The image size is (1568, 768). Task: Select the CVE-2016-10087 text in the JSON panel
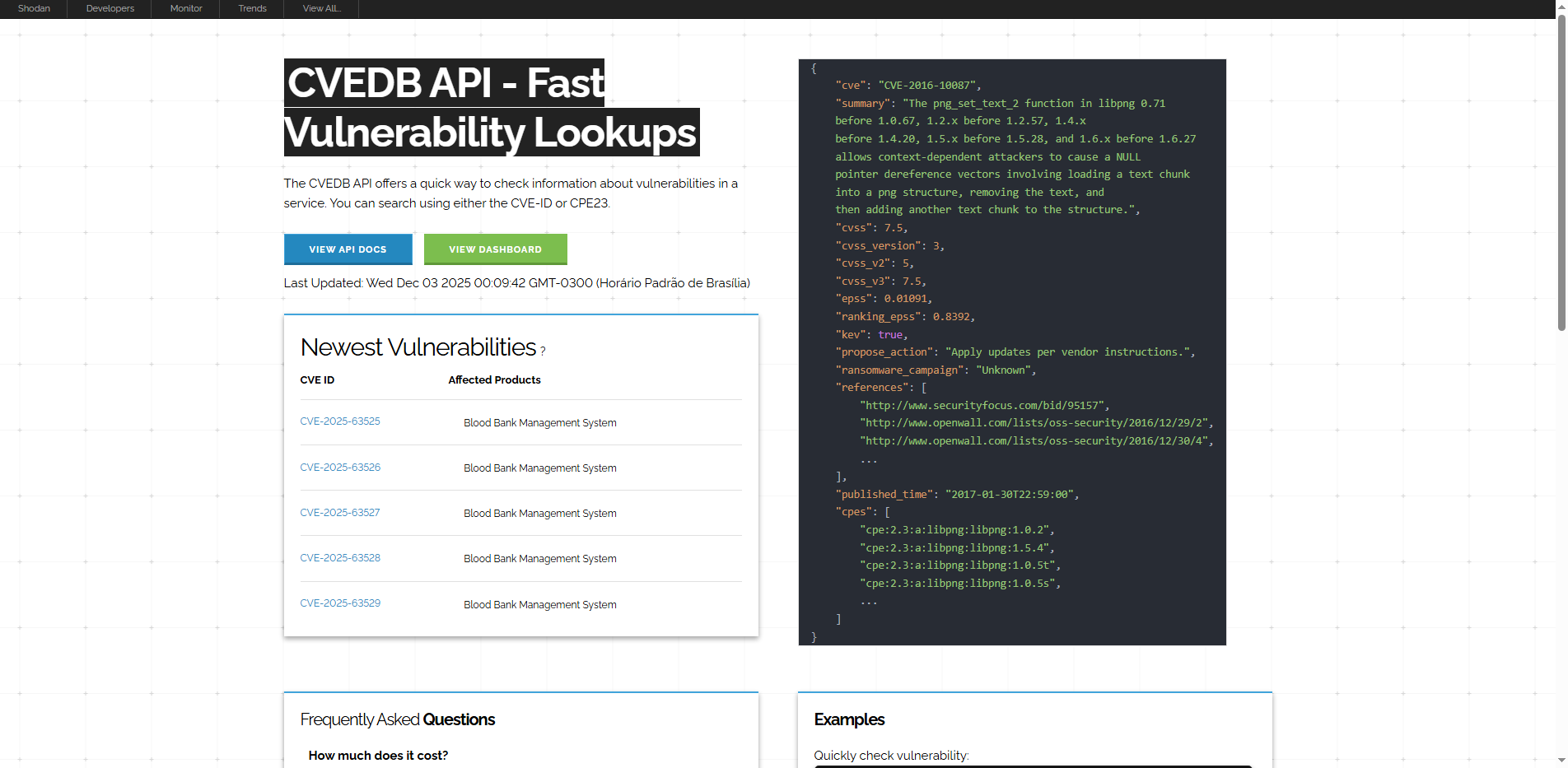click(926, 85)
